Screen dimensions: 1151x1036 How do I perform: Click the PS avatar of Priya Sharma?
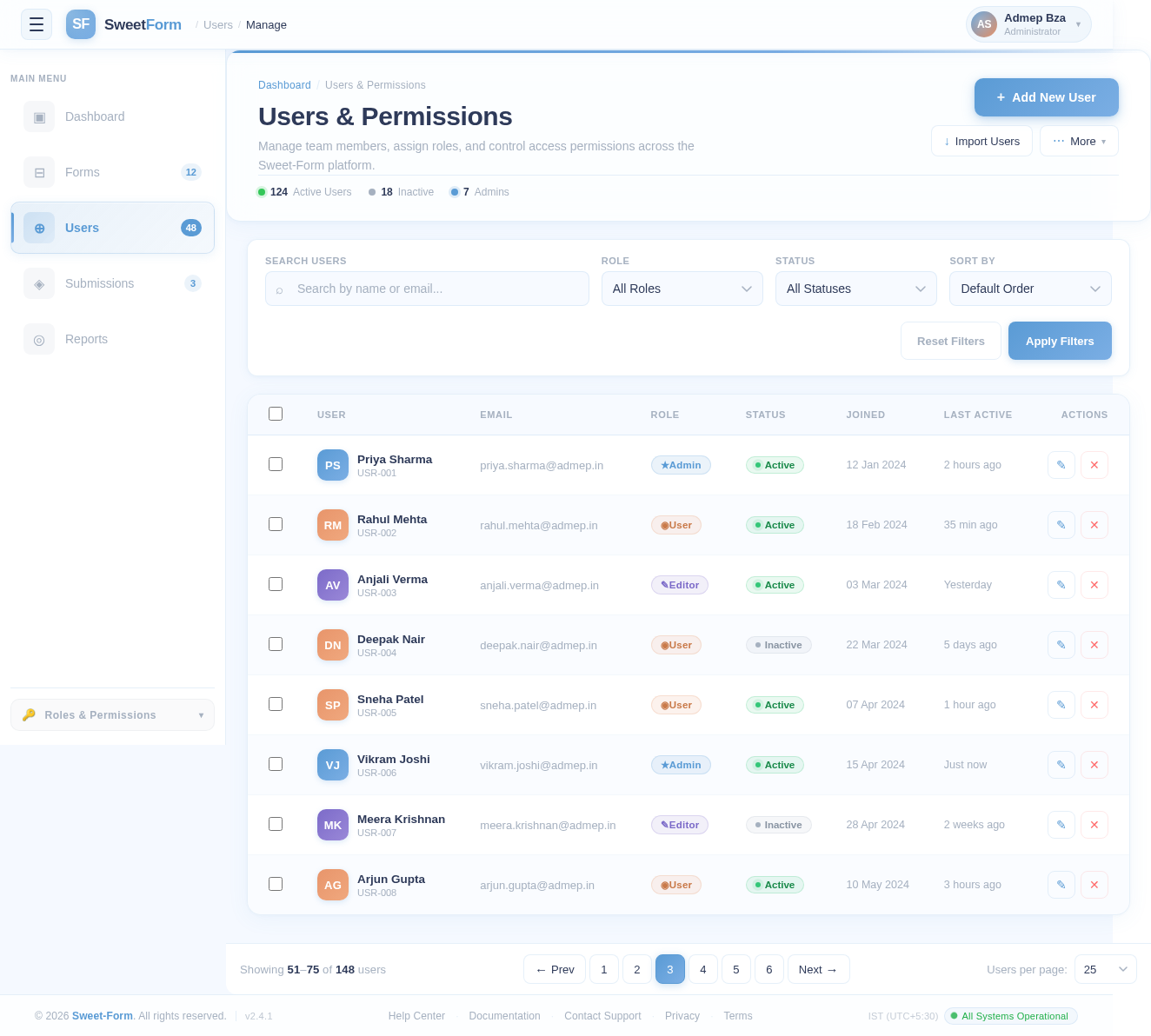[x=333, y=465]
